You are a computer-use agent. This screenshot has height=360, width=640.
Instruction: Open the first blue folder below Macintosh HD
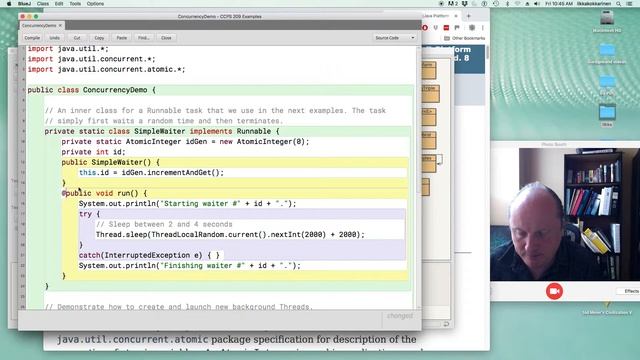(607, 53)
